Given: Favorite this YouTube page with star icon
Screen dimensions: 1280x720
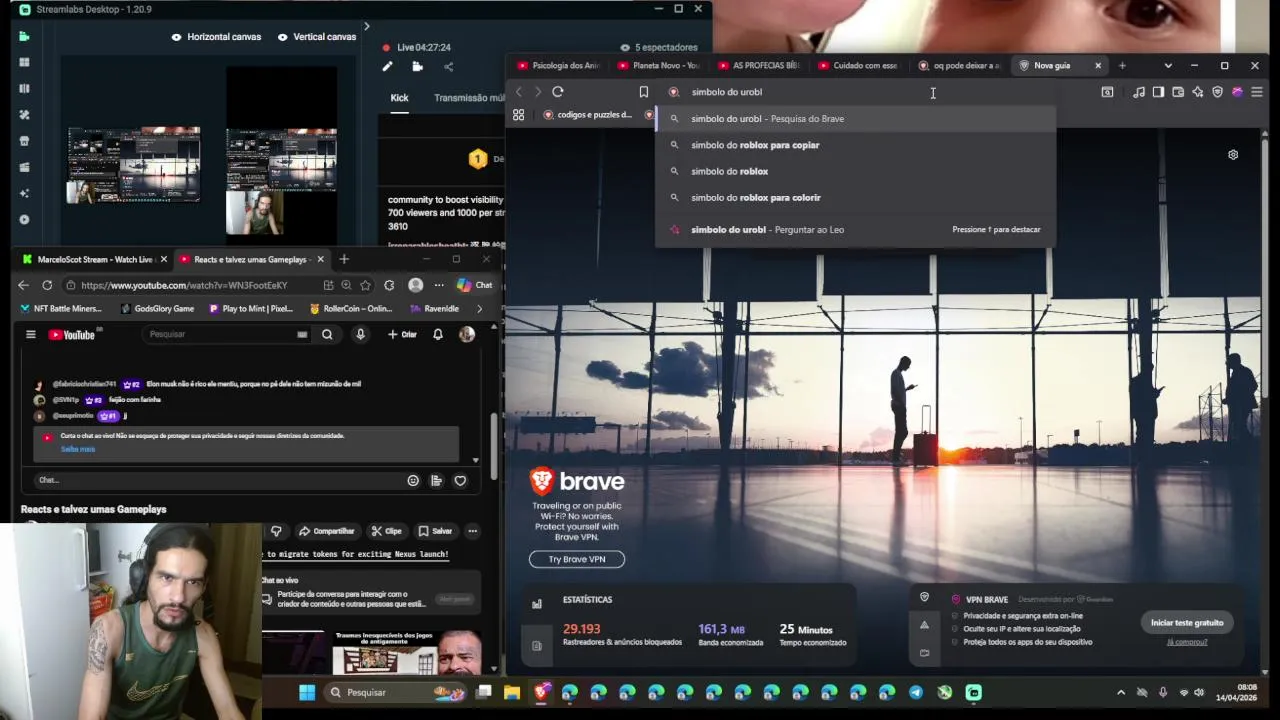Looking at the screenshot, I should point(366,285).
